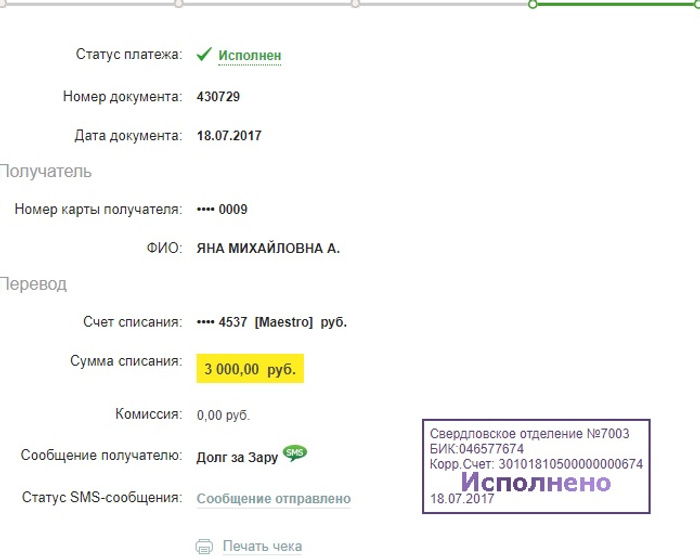700x559 pixels.
Task: Click the recipient name ЯНА МИХАЙЛОВНА А.
Action: coord(268,248)
